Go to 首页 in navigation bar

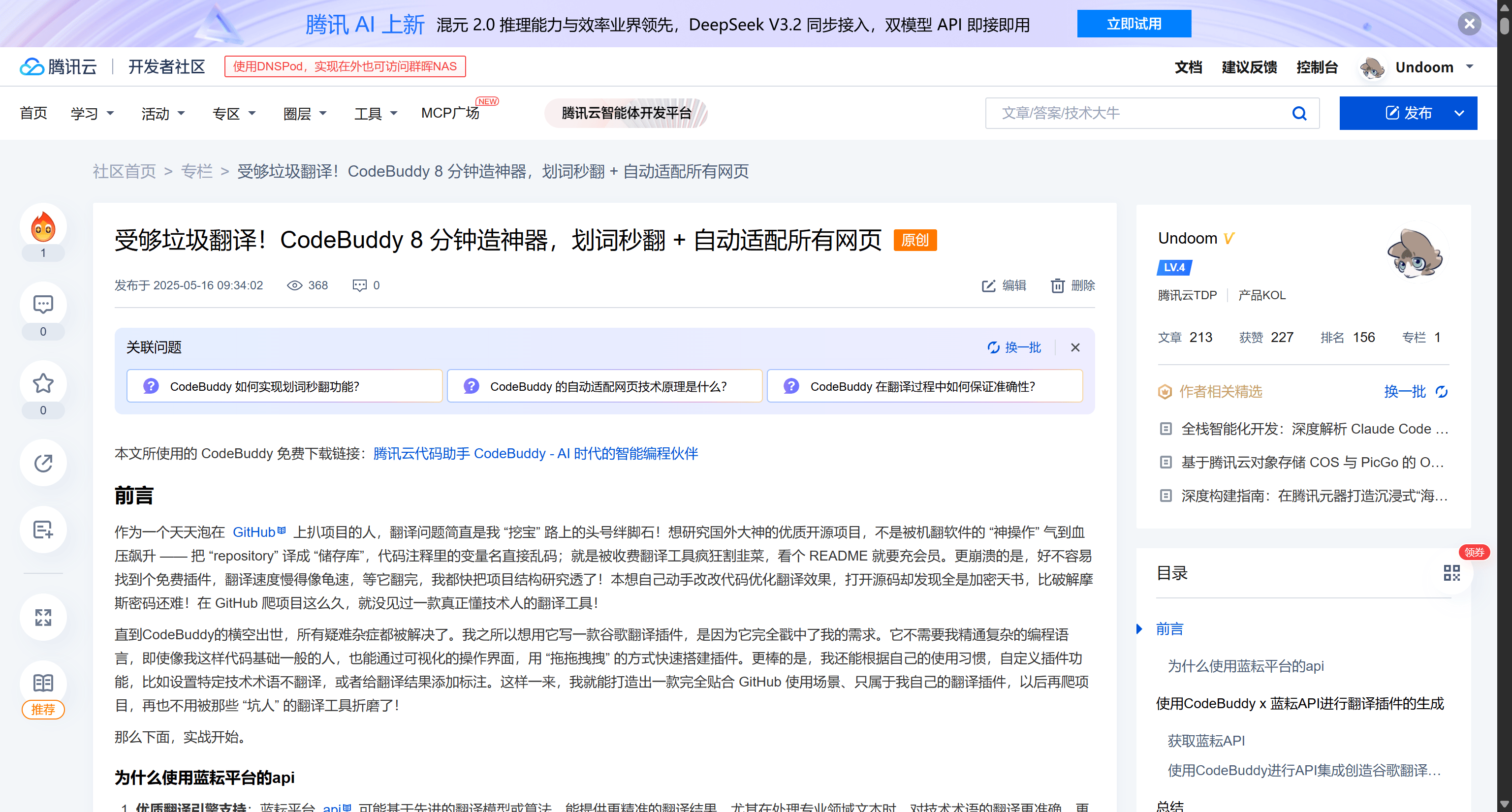pos(33,113)
